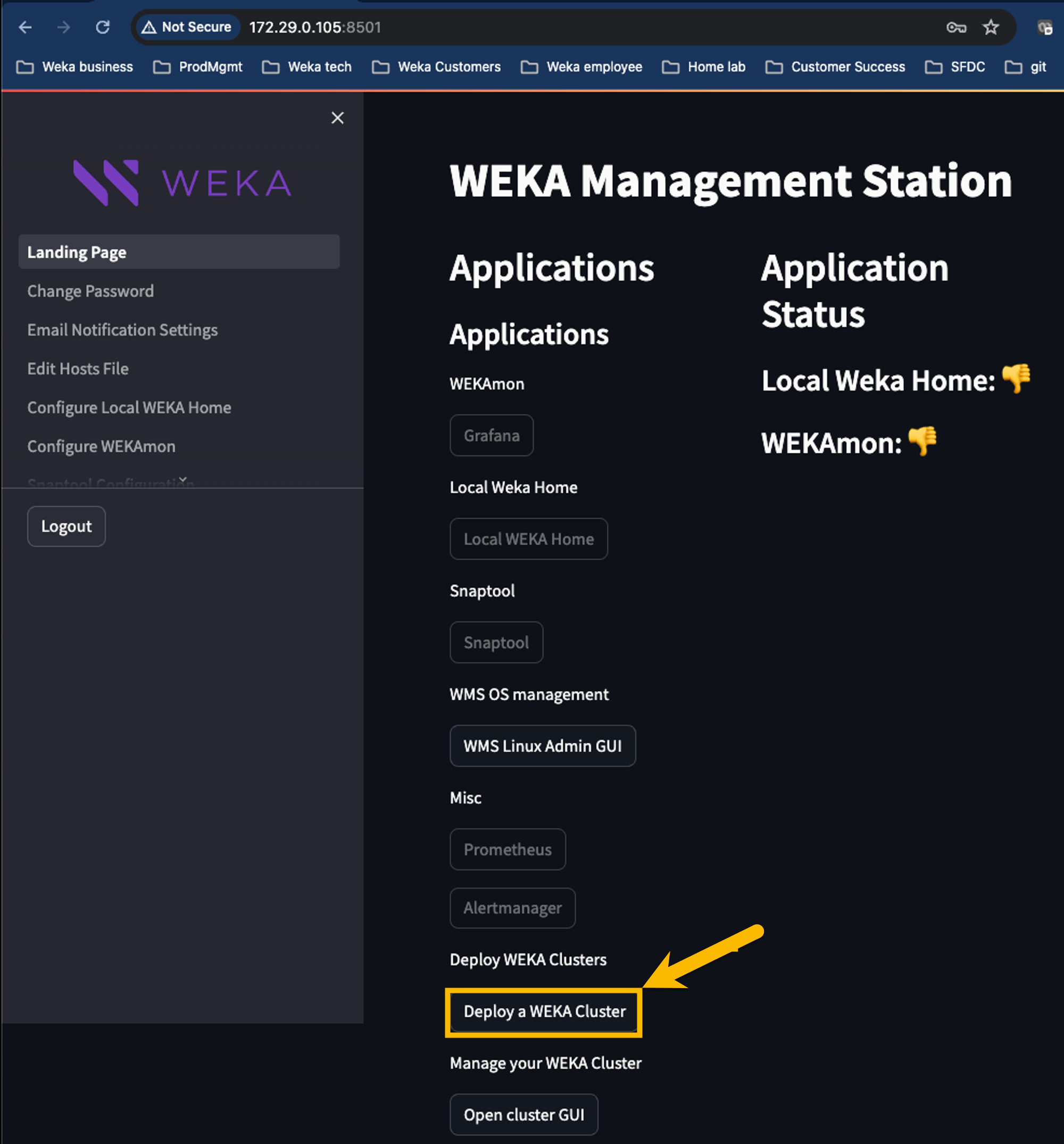Click the Deploy a WEKA Cluster button
The height and width of the screenshot is (1144, 1064).
[544, 1011]
